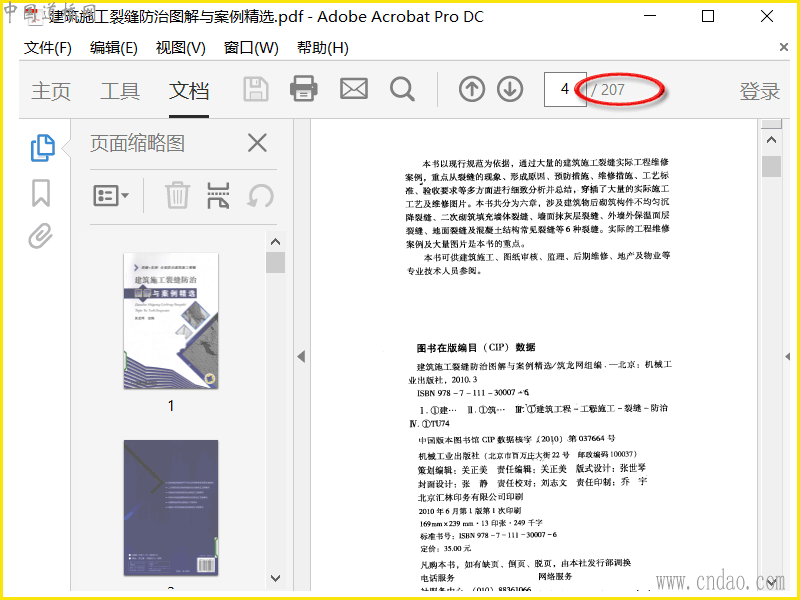Maximize the Acrobat window
Screen dimensions: 800x600
click(x=708, y=16)
